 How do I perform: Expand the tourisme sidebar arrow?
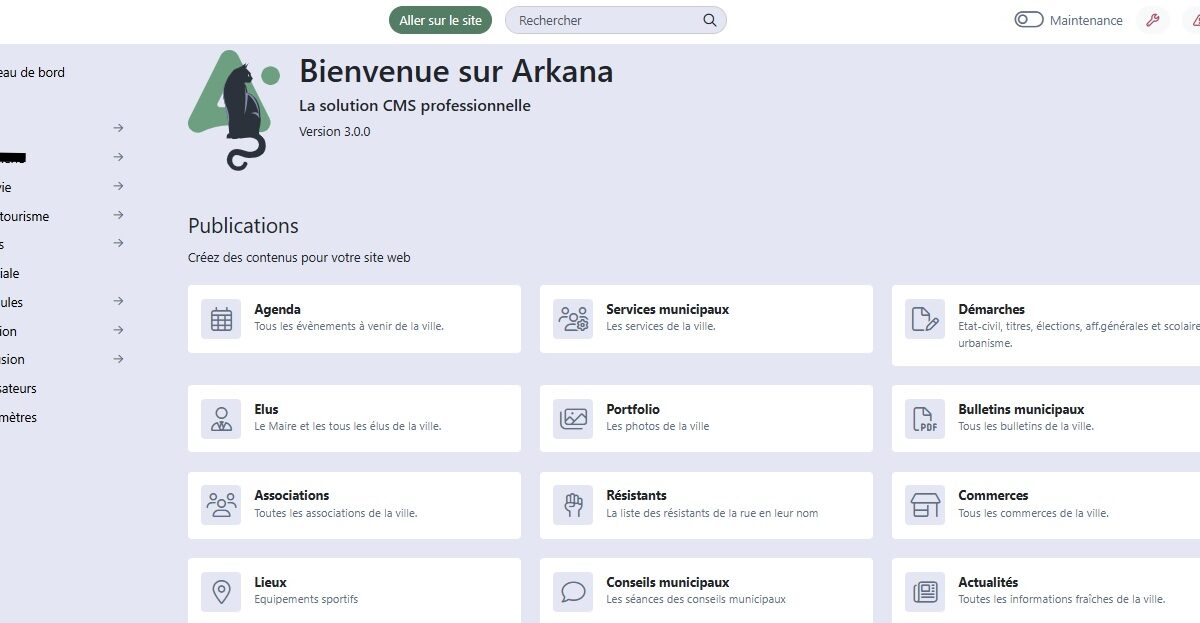[x=118, y=215]
